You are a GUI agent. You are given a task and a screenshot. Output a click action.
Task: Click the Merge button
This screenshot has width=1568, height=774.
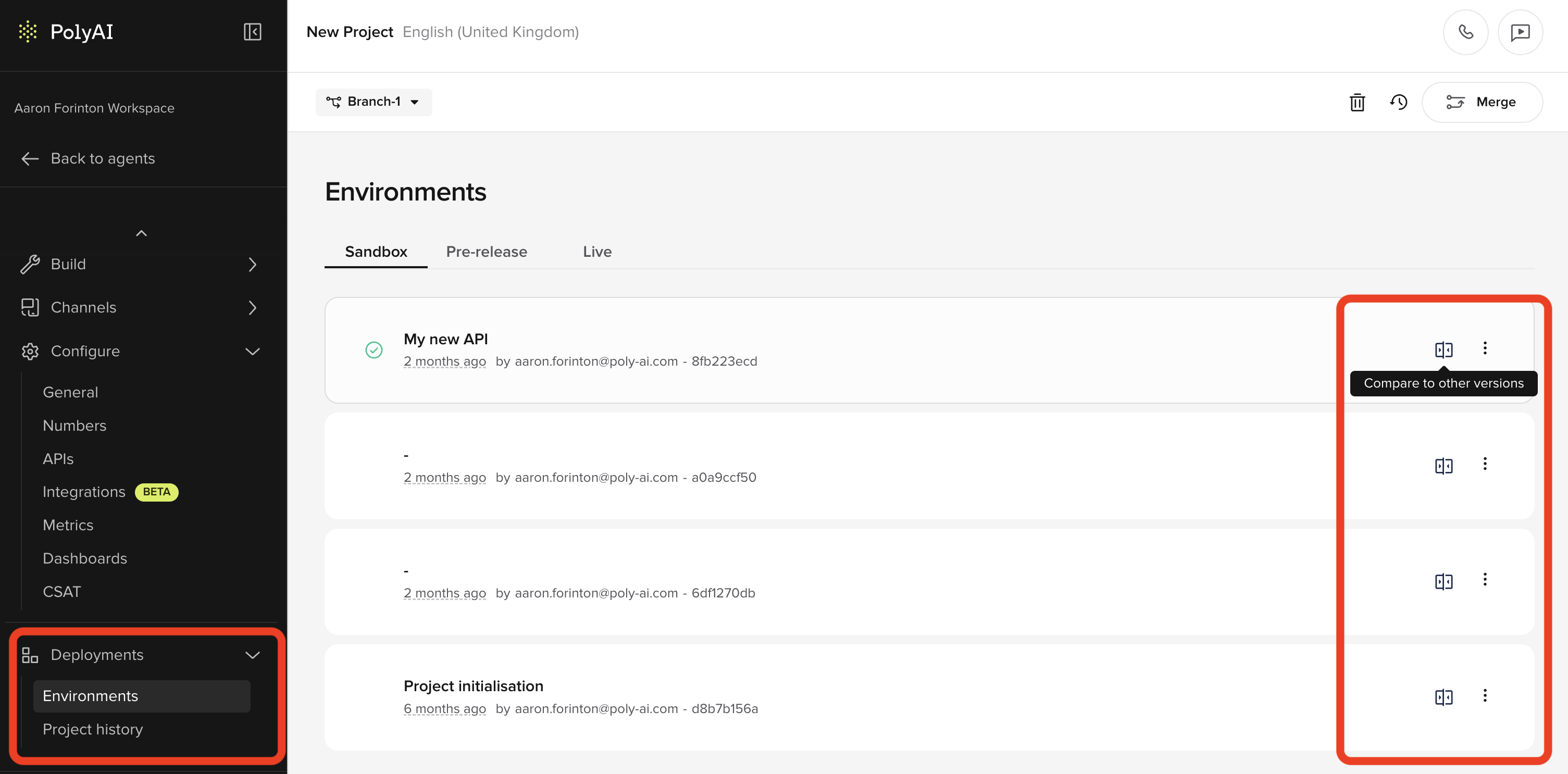pyautogui.click(x=1482, y=102)
